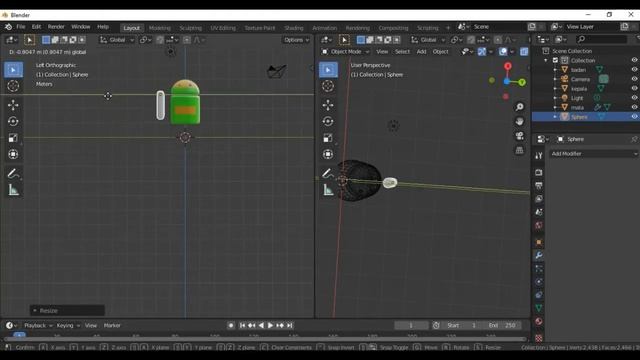Select the Scale tool in right viewport
640x360 pixels.
coord(328,138)
